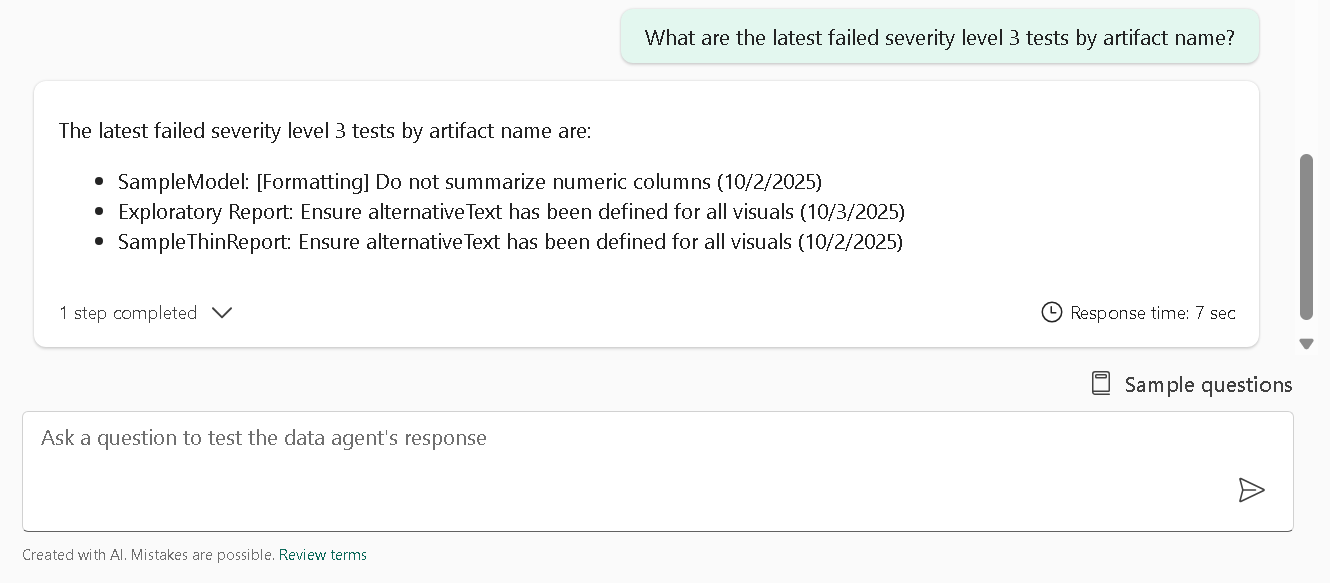This screenshot has height=583, width=1330.
Task: Click the Sample questions label
Action: [1208, 384]
